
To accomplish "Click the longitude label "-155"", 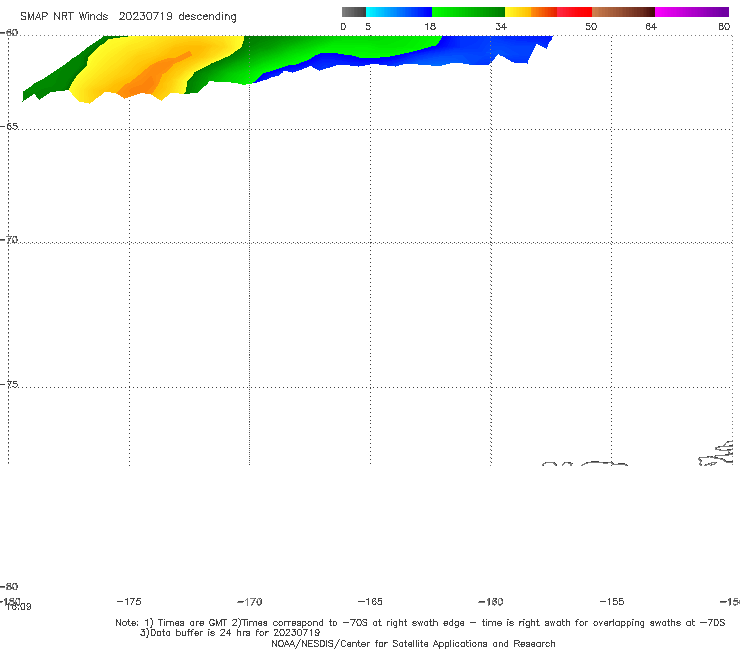I will [612, 601].
